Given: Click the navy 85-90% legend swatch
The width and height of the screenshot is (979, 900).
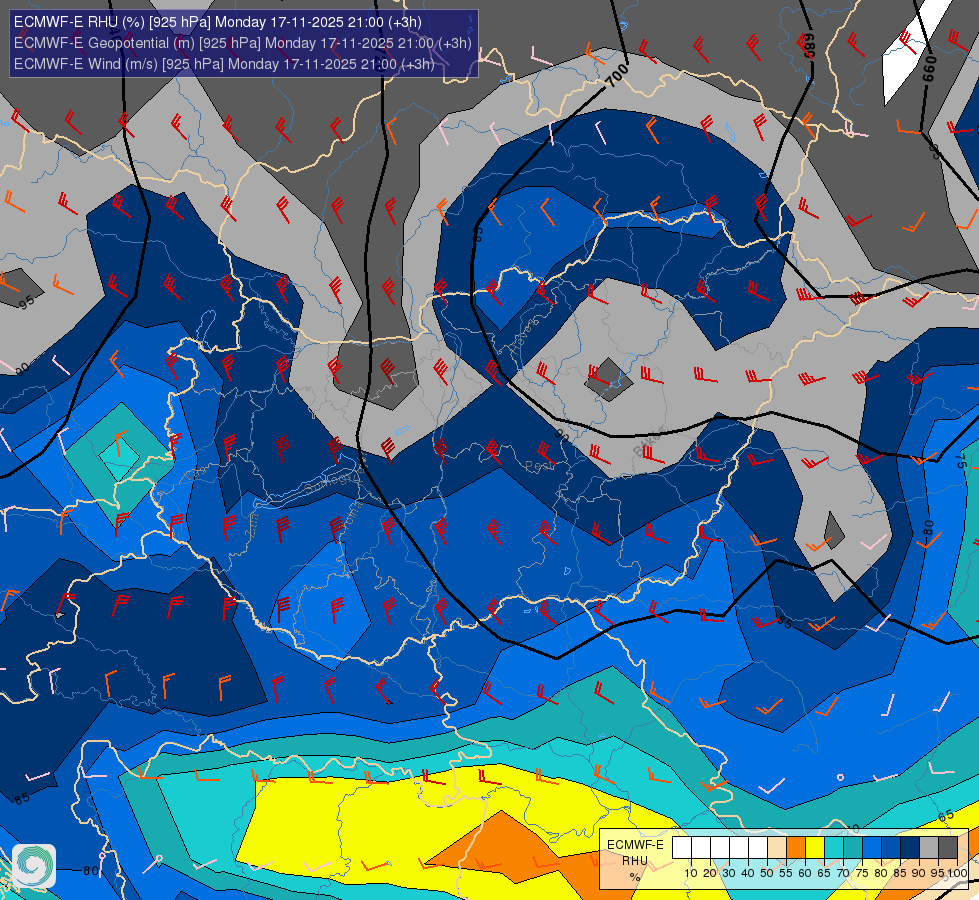Looking at the screenshot, I should point(910,848).
